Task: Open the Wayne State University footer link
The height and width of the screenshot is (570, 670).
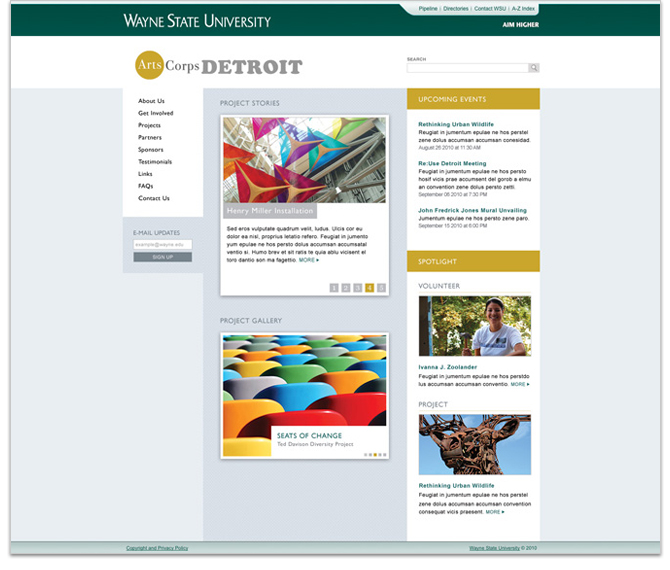Action: point(494,548)
